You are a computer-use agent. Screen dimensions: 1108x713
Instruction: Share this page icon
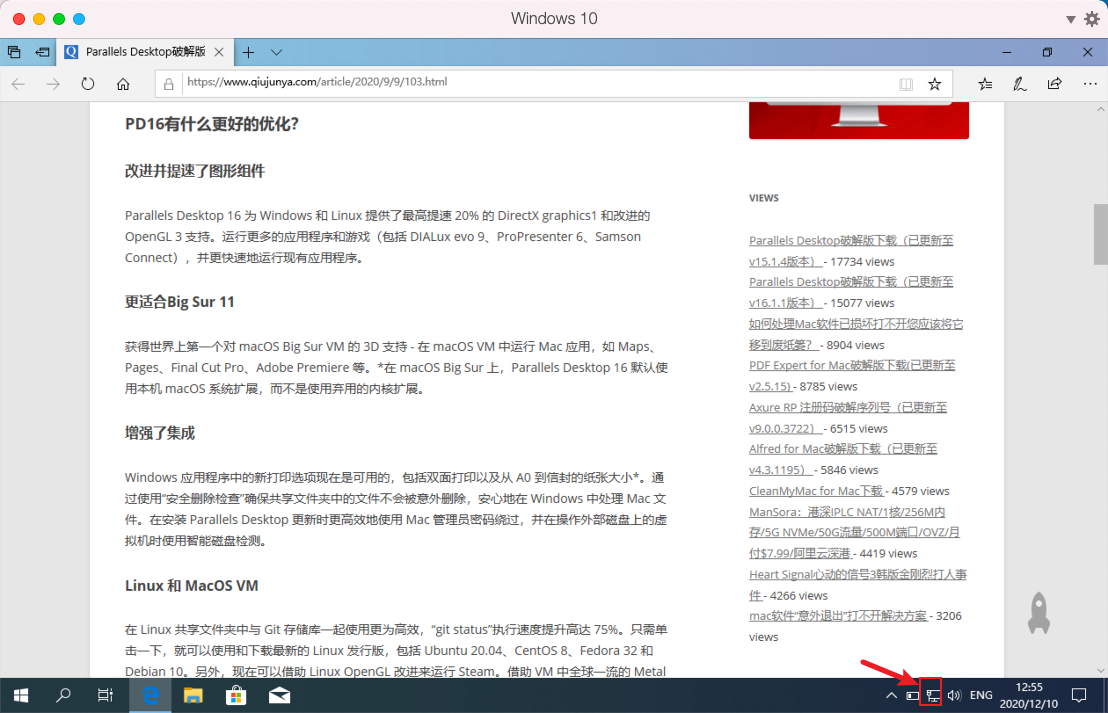pos(1054,84)
